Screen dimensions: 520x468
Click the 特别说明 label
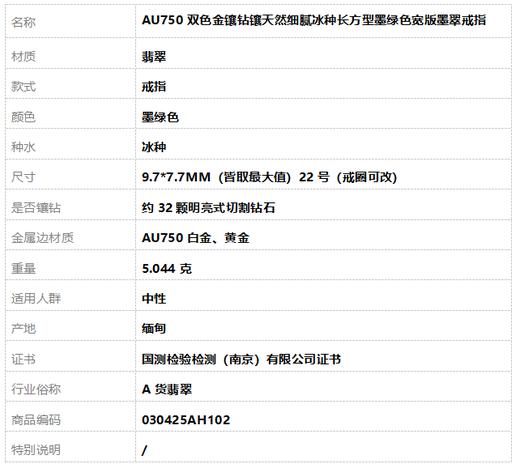click(x=36, y=450)
